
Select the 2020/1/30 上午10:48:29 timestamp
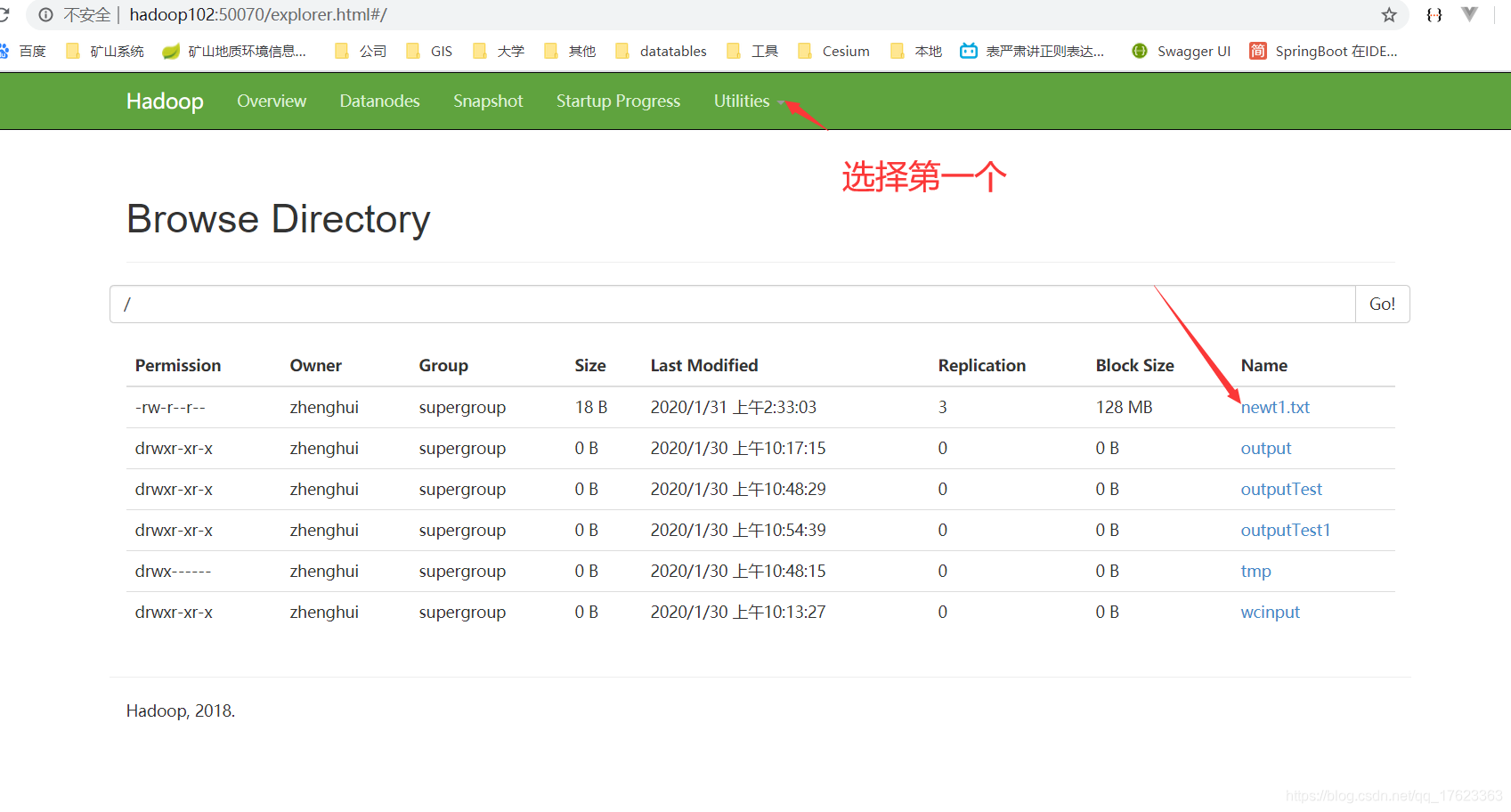738,490
